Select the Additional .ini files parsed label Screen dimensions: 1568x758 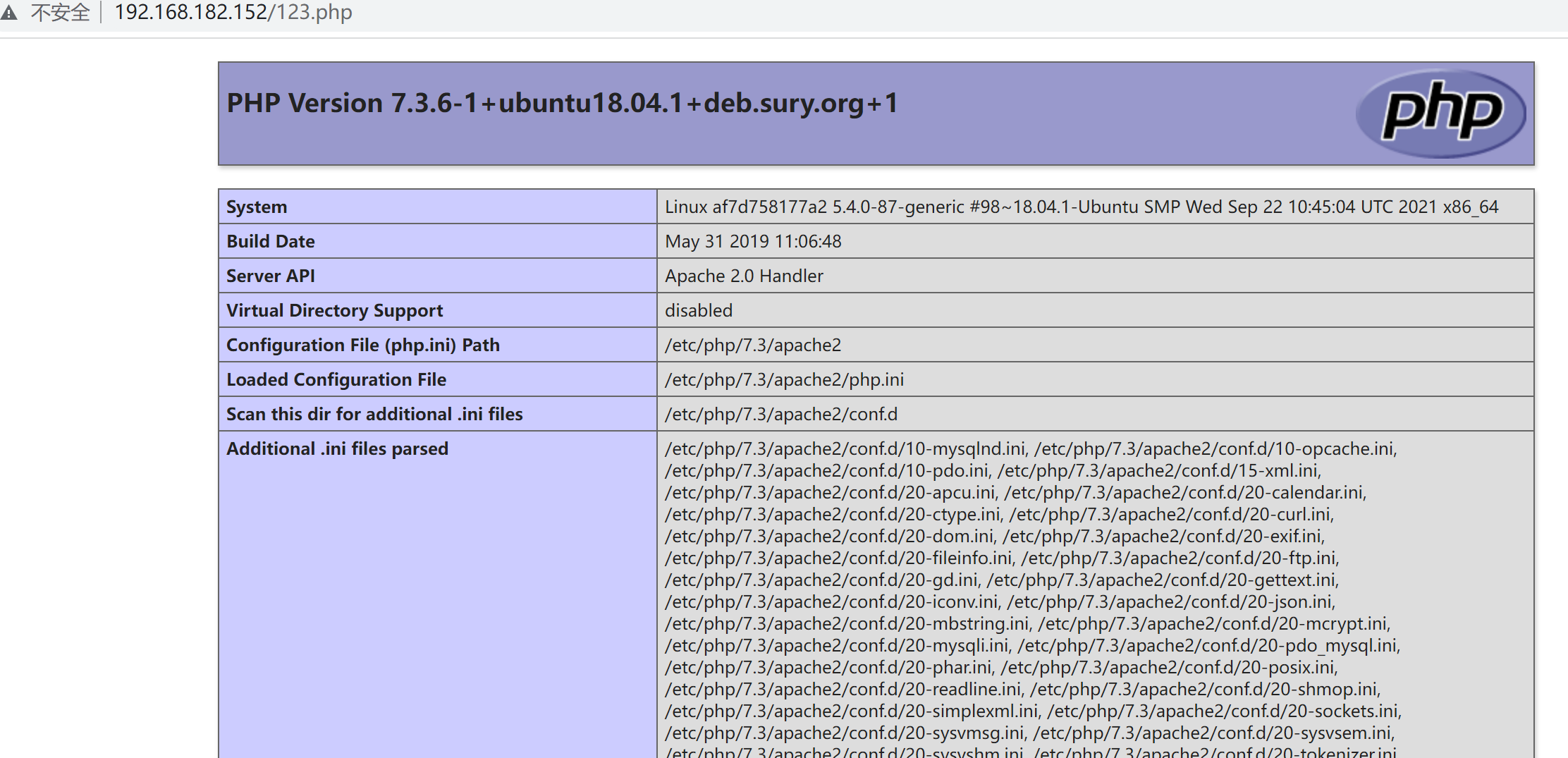[x=337, y=448]
